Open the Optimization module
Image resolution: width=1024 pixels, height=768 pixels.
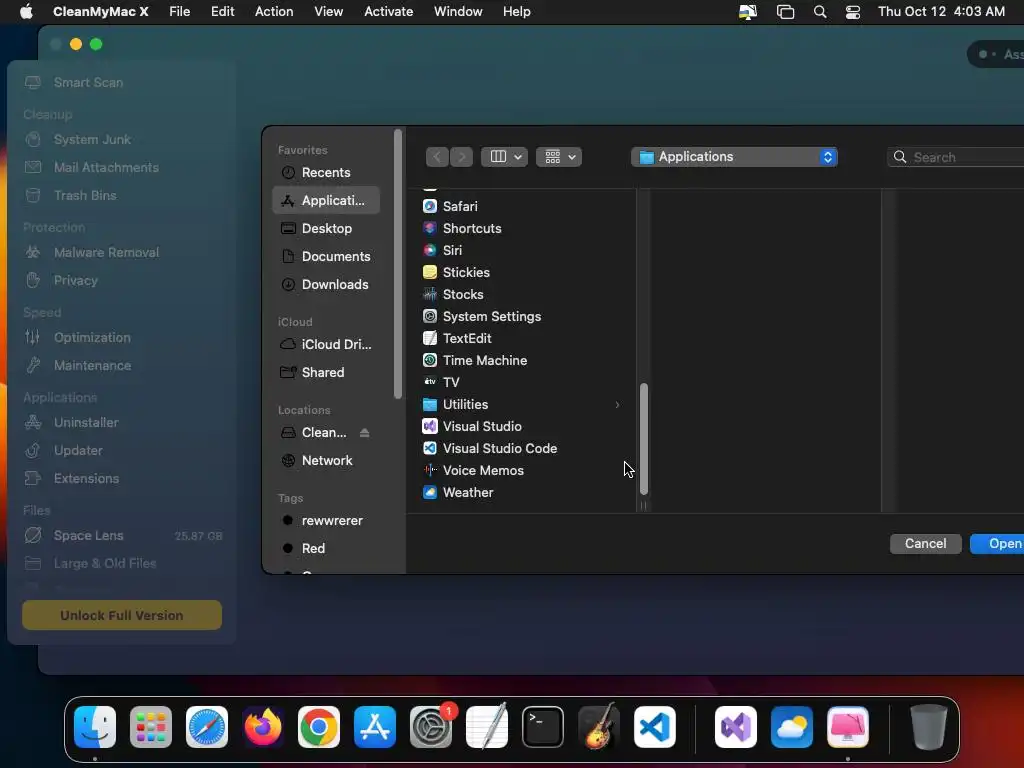click(121, 338)
